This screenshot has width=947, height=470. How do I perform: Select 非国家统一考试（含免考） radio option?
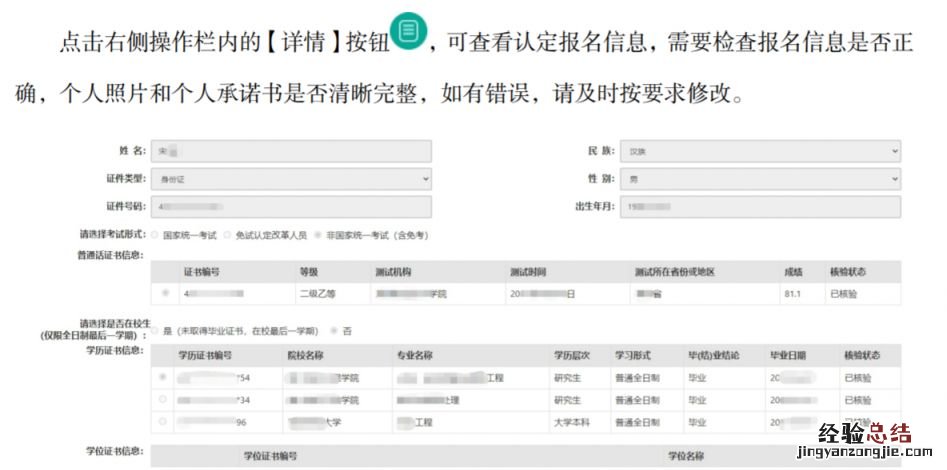318,234
